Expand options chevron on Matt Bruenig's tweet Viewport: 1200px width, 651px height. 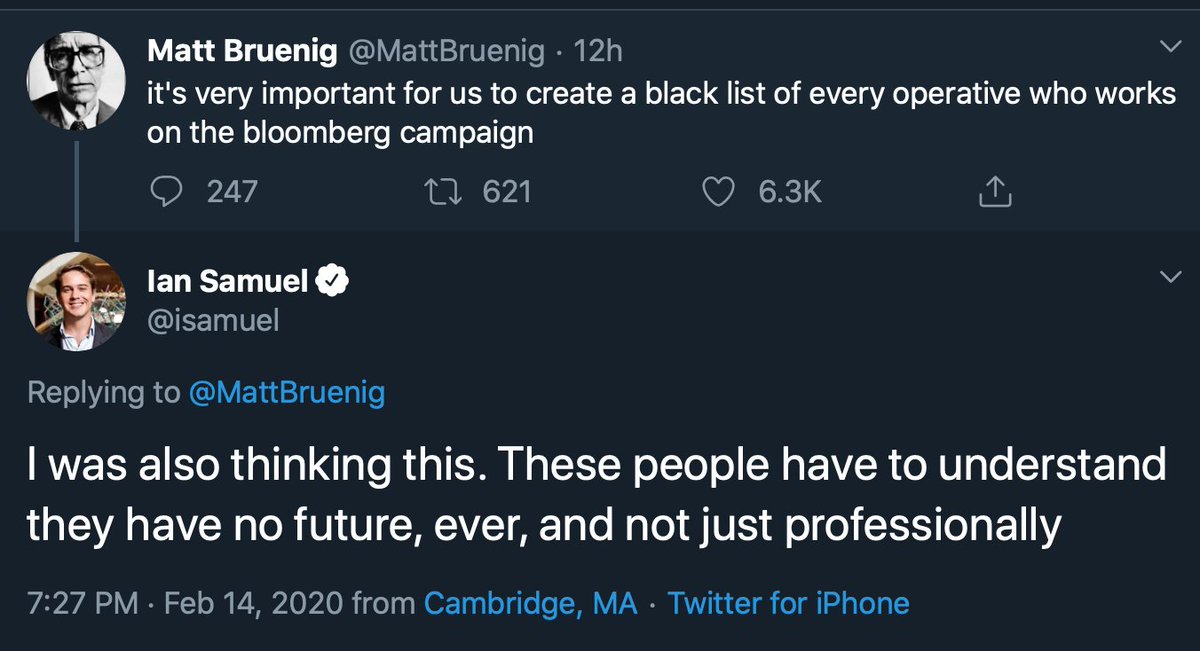(x=1168, y=48)
